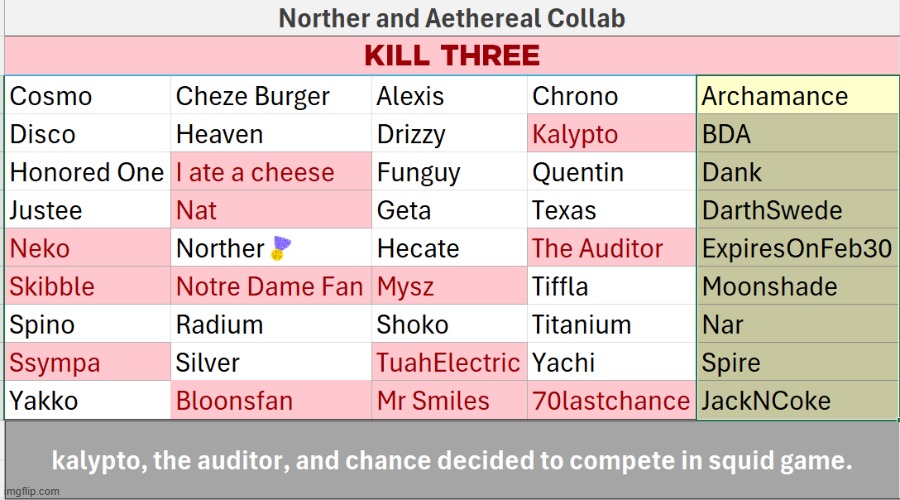The width and height of the screenshot is (900, 500).
Task: Select the ExpiresOnFeb30 cell
Action: pyautogui.click(x=796, y=248)
